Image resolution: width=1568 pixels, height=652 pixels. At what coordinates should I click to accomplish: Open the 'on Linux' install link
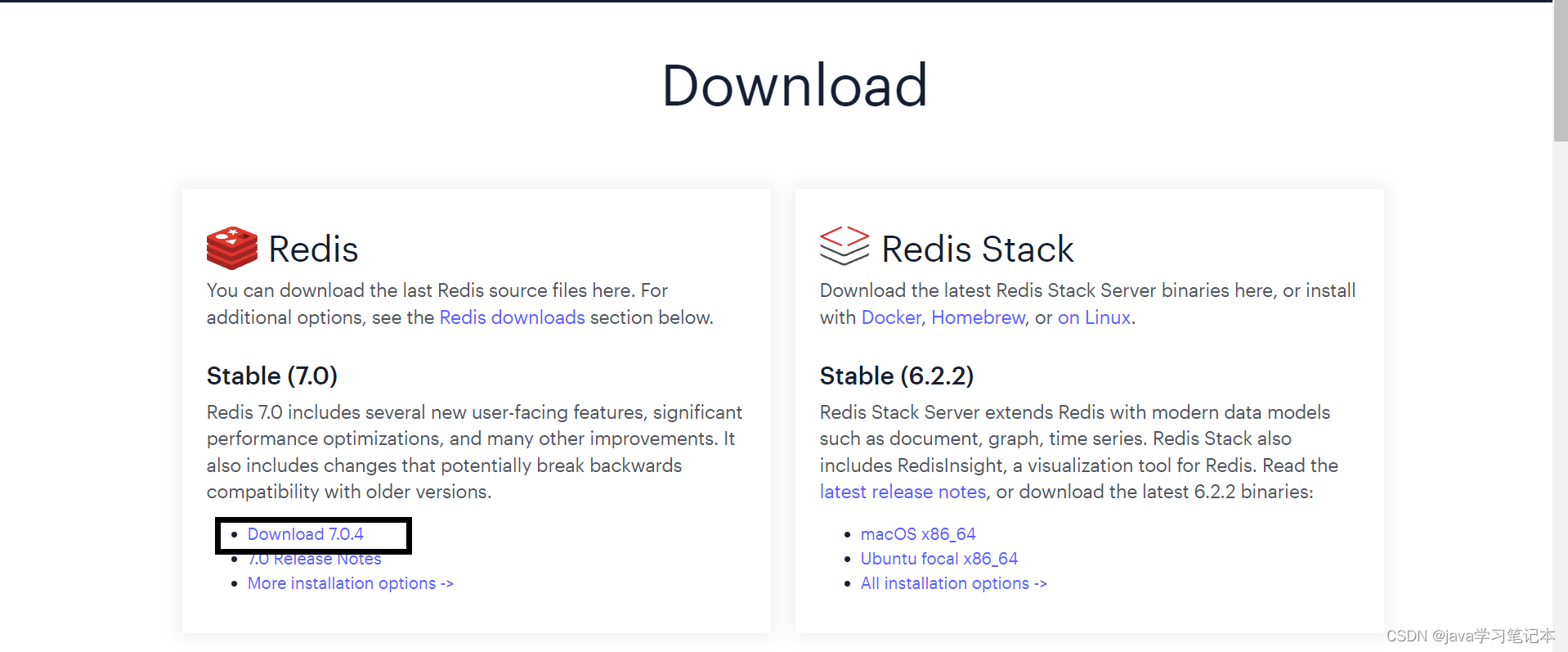[x=1094, y=317]
